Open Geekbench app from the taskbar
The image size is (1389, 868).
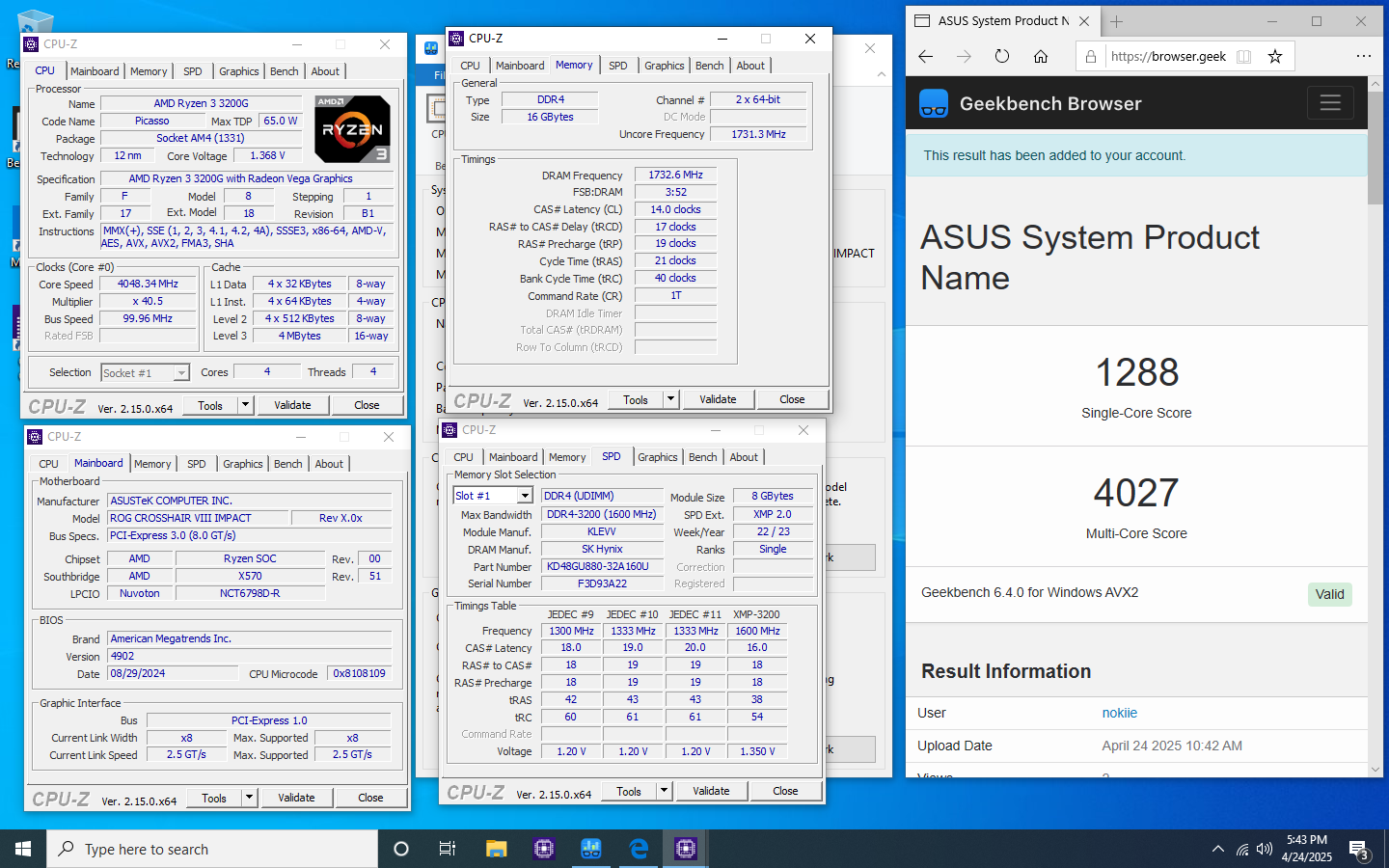click(591, 849)
